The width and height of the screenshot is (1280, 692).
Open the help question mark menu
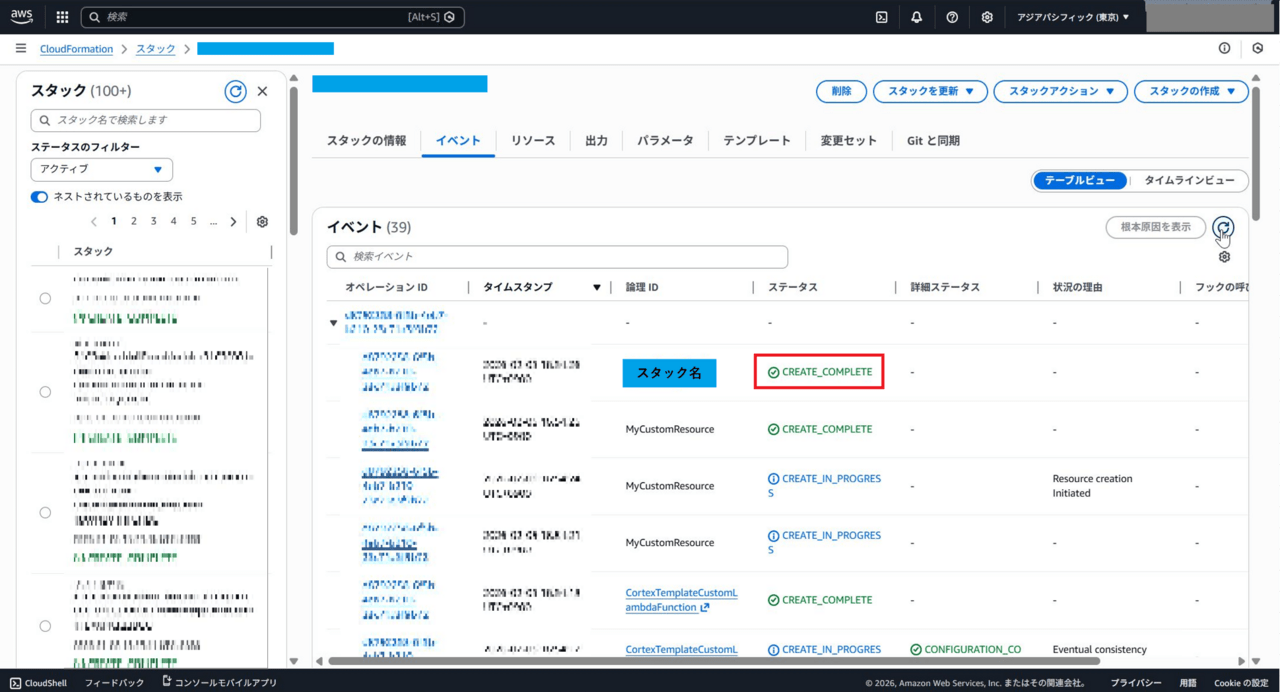(x=952, y=17)
